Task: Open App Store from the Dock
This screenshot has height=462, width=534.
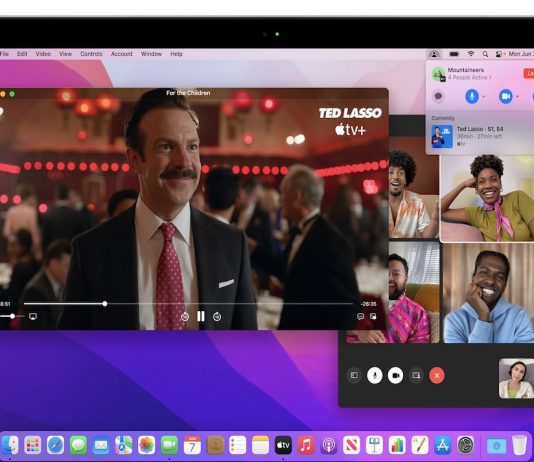Action: pos(443,445)
